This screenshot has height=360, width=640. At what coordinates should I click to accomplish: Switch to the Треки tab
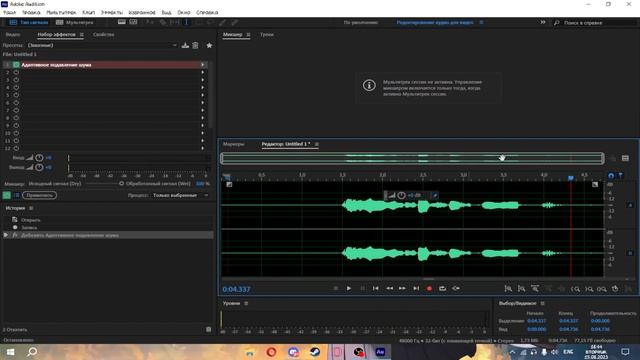coord(267,35)
